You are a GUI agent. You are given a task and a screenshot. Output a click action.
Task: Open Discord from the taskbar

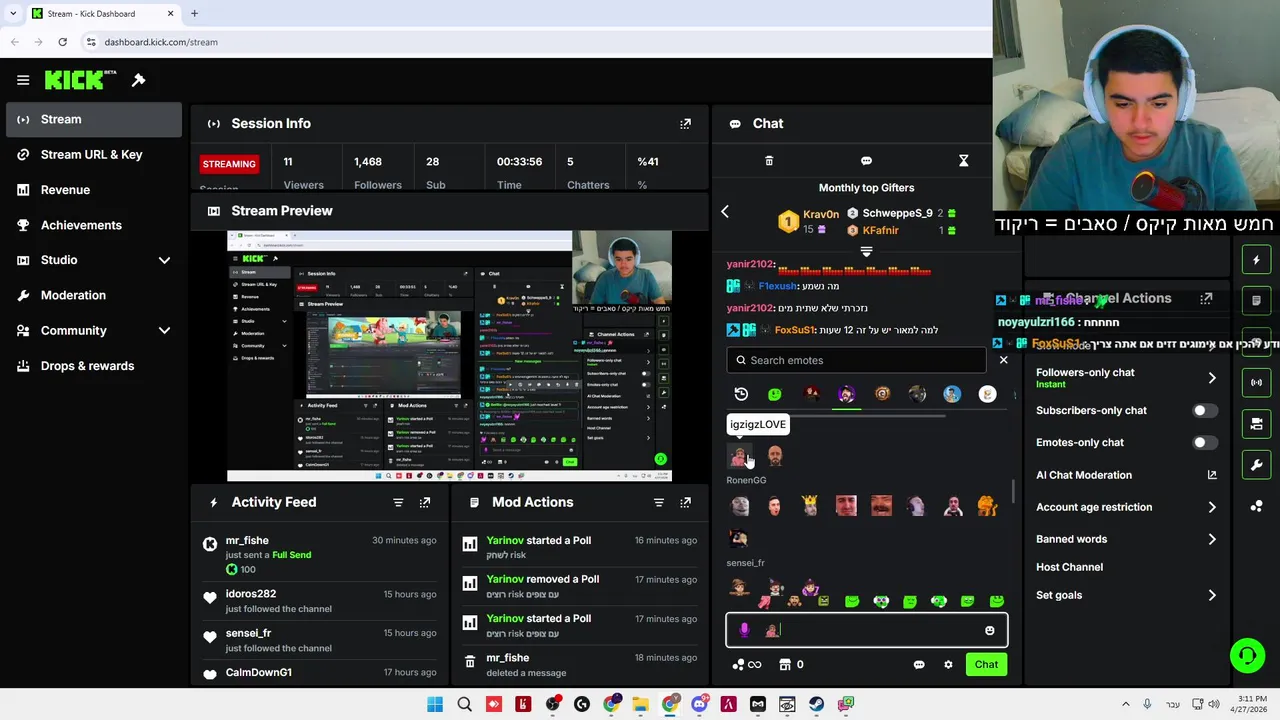pos(699,704)
